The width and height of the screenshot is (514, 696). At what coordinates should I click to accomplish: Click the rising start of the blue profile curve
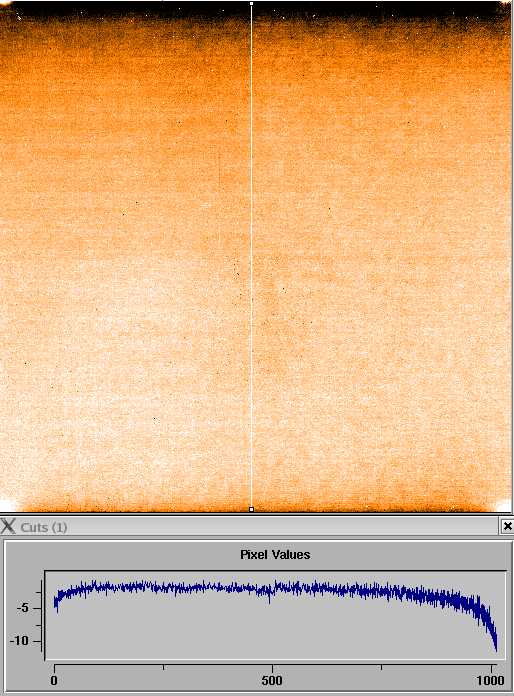pyautogui.click(x=57, y=601)
